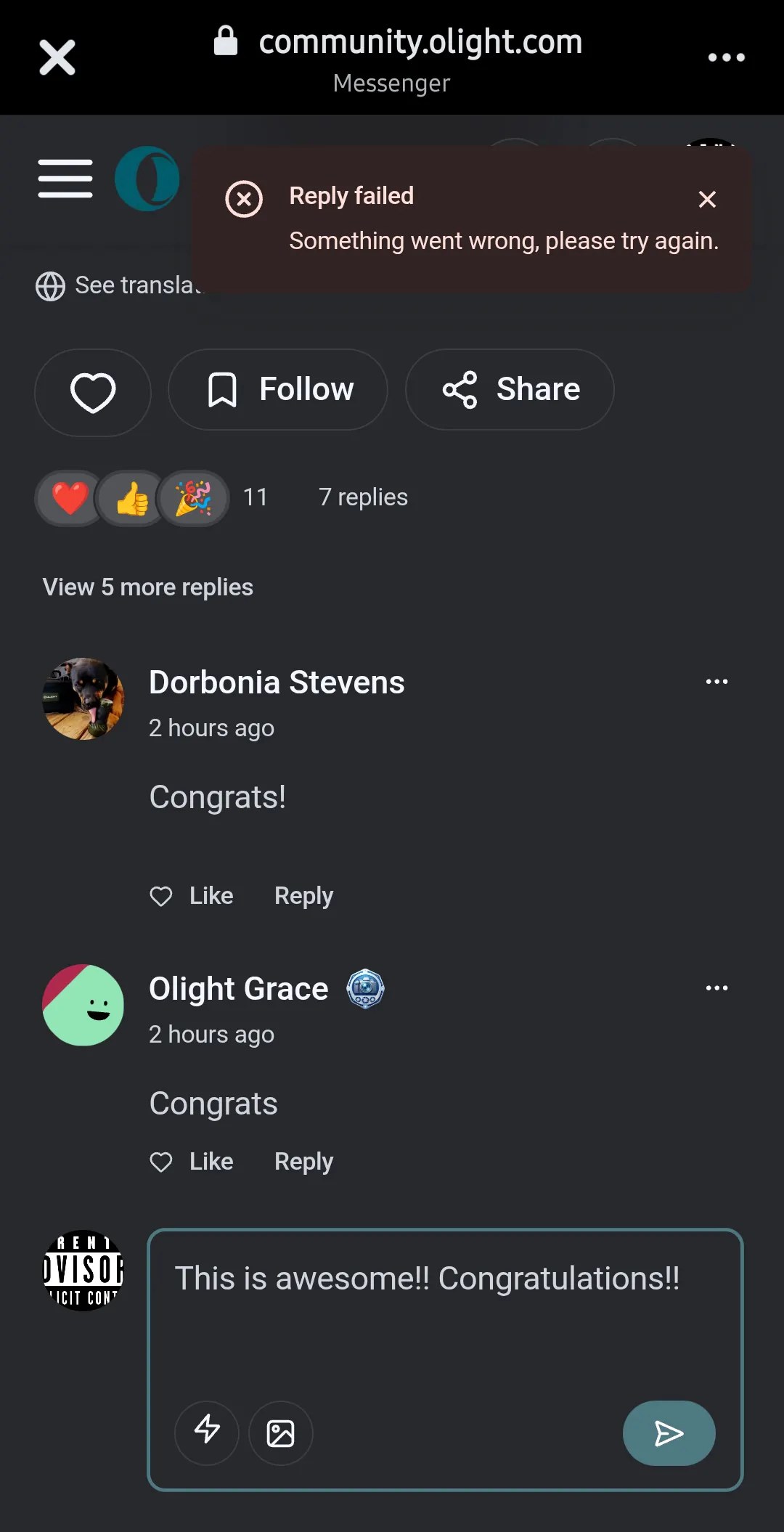The width and height of the screenshot is (784, 1532).
Task: Open the hamburger navigation menu
Action: click(65, 179)
